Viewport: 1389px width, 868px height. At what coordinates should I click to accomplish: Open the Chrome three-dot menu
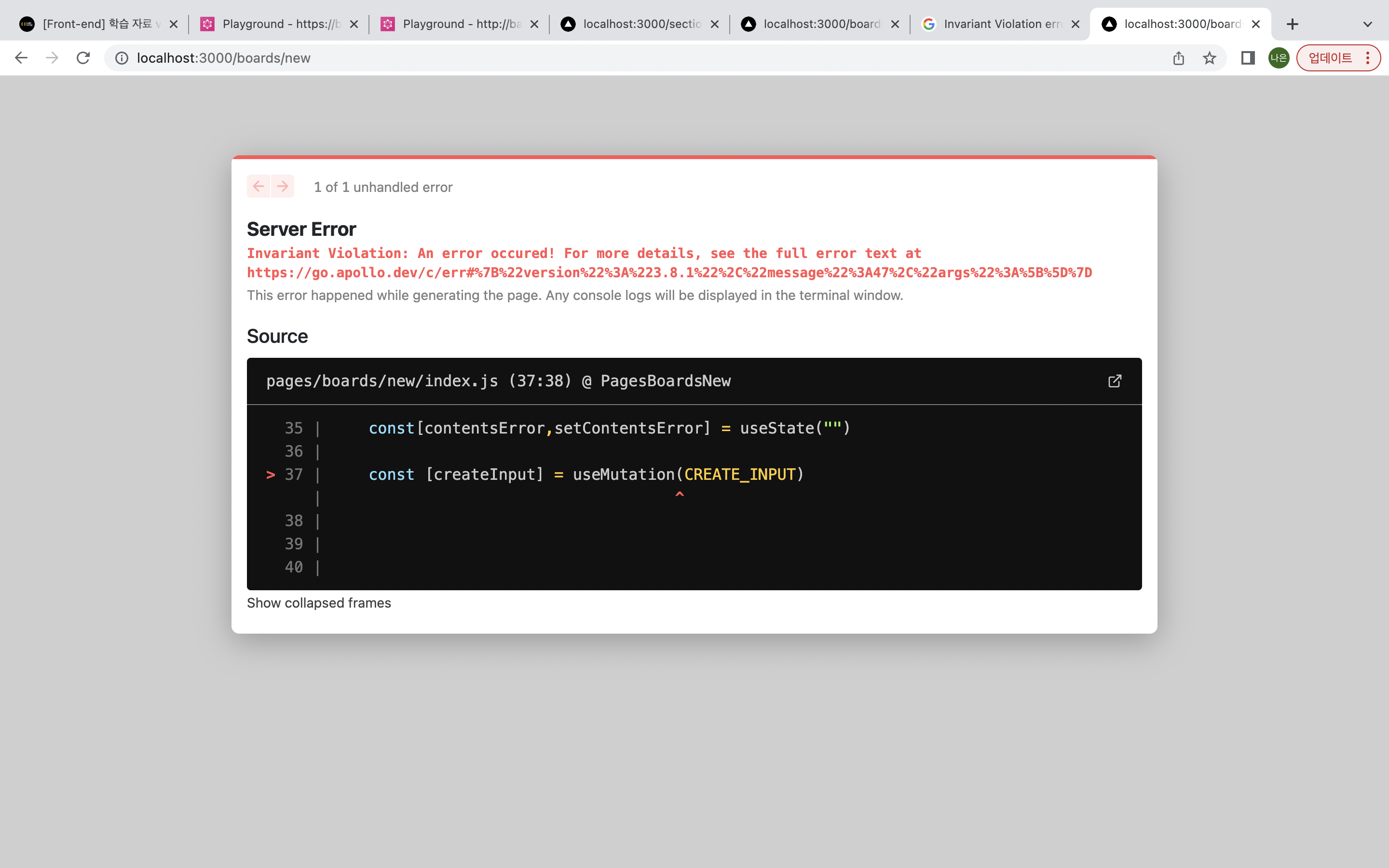click(x=1368, y=58)
